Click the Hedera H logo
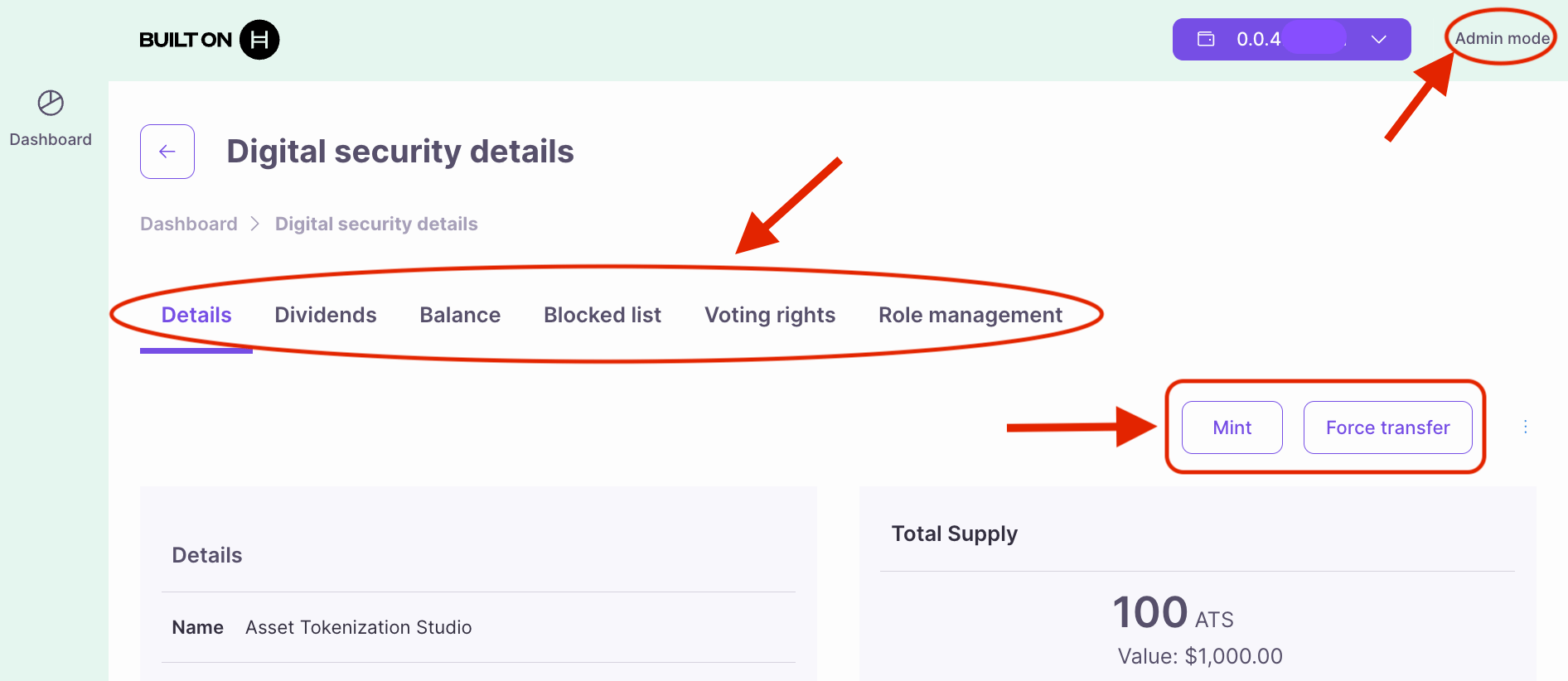This screenshot has width=1568, height=681. [x=259, y=40]
